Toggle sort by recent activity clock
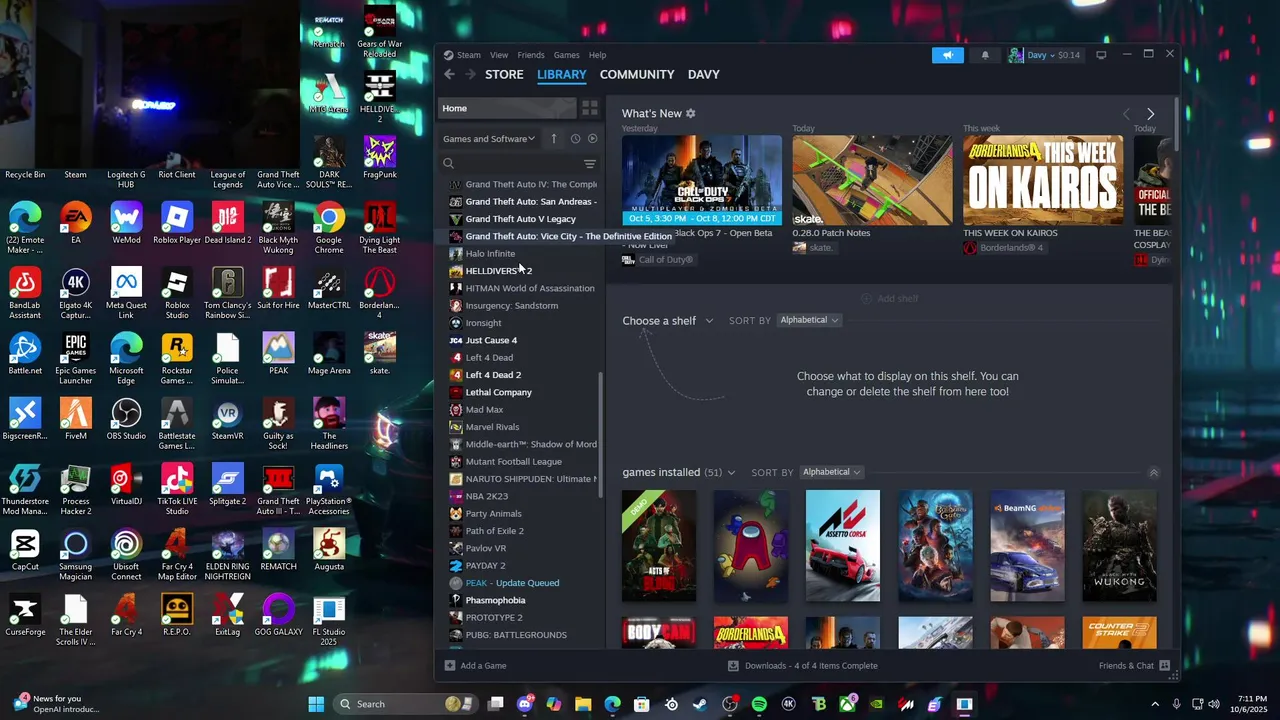Viewport: 1280px width, 720px height. (x=575, y=139)
